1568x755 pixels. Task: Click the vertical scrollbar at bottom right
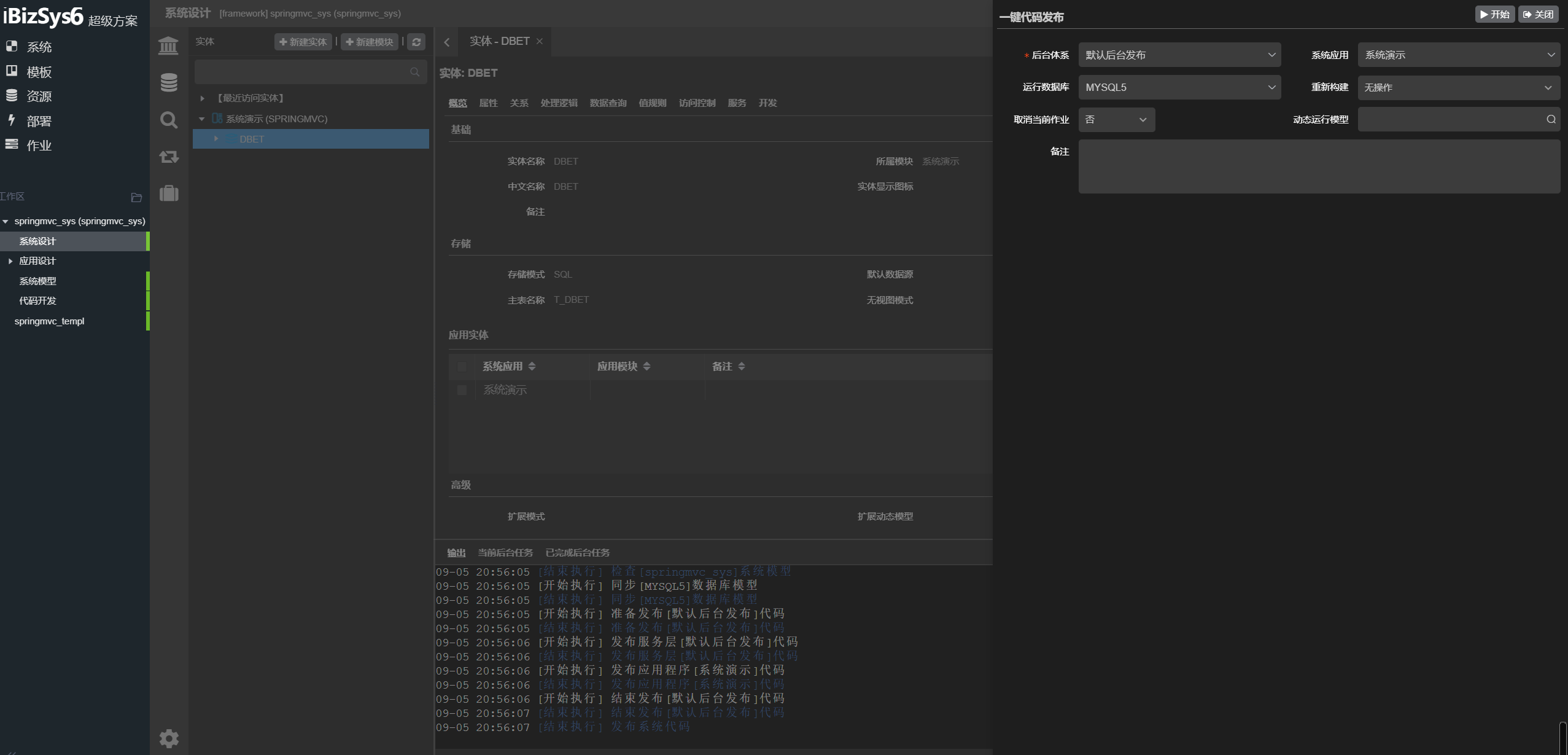1562,738
